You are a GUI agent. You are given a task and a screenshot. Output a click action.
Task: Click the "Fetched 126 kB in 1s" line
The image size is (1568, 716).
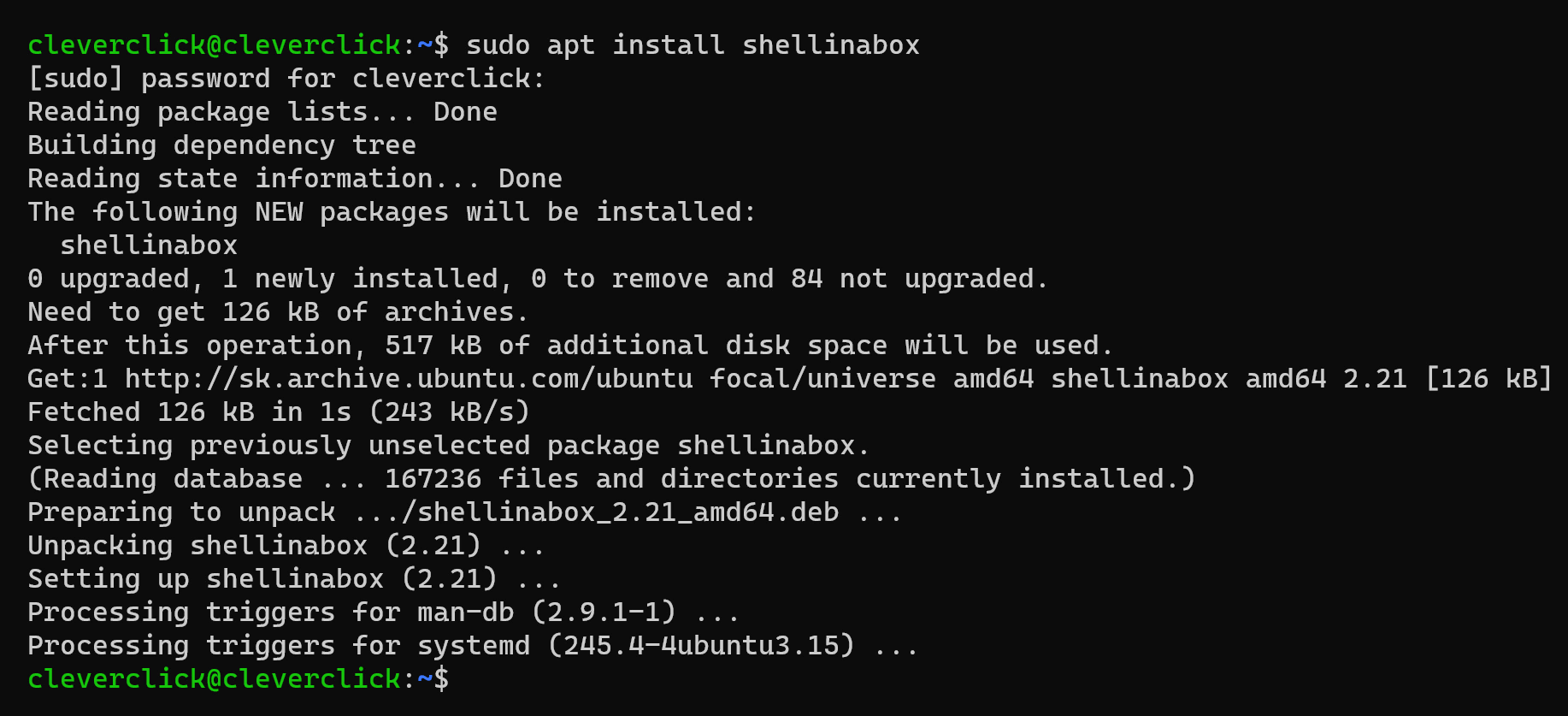(x=278, y=412)
